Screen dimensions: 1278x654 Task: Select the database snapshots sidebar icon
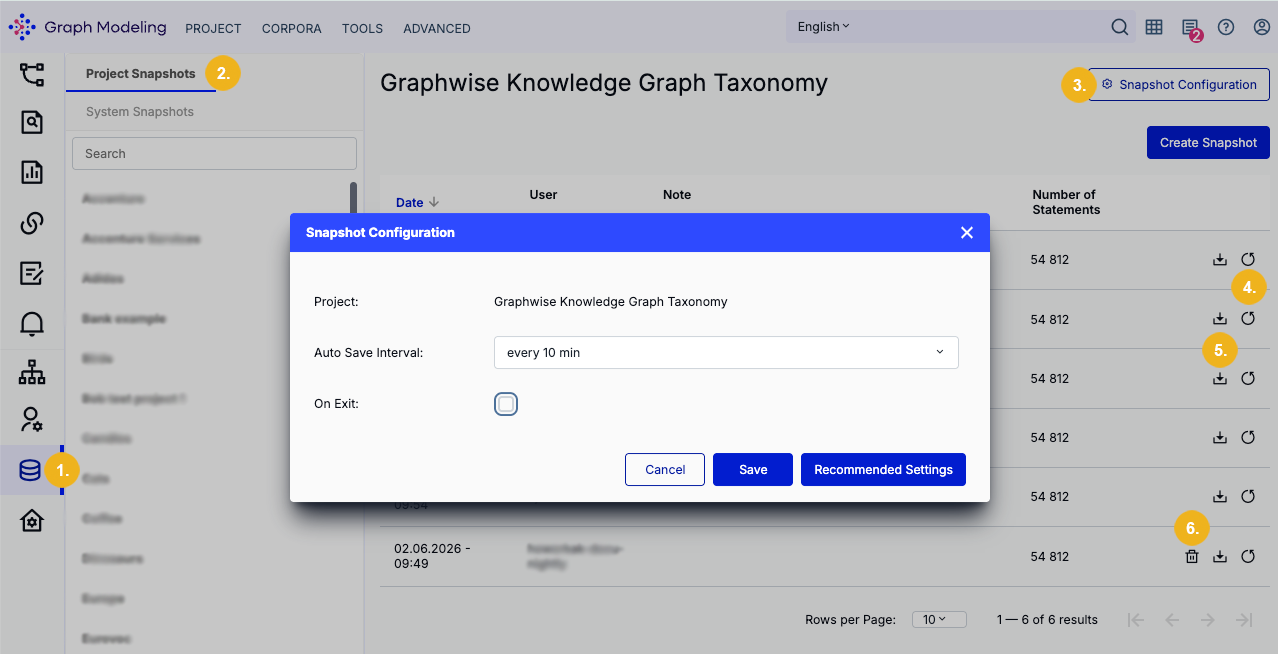pyautogui.click(x=31, y=470)
